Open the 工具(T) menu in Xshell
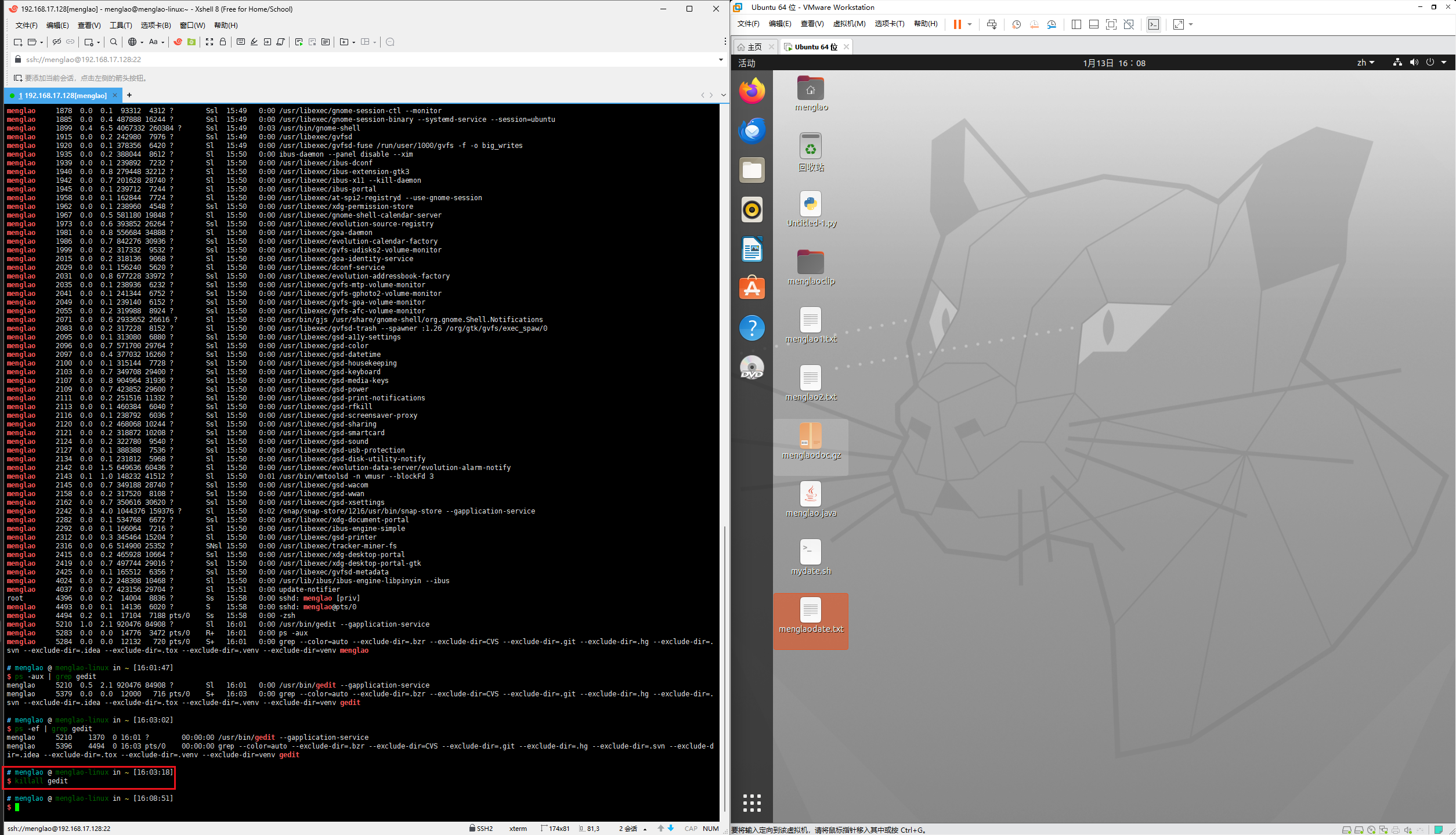The height and width of the screenshot is (835, 1456). pyautogui.click(x=121, y=26)
